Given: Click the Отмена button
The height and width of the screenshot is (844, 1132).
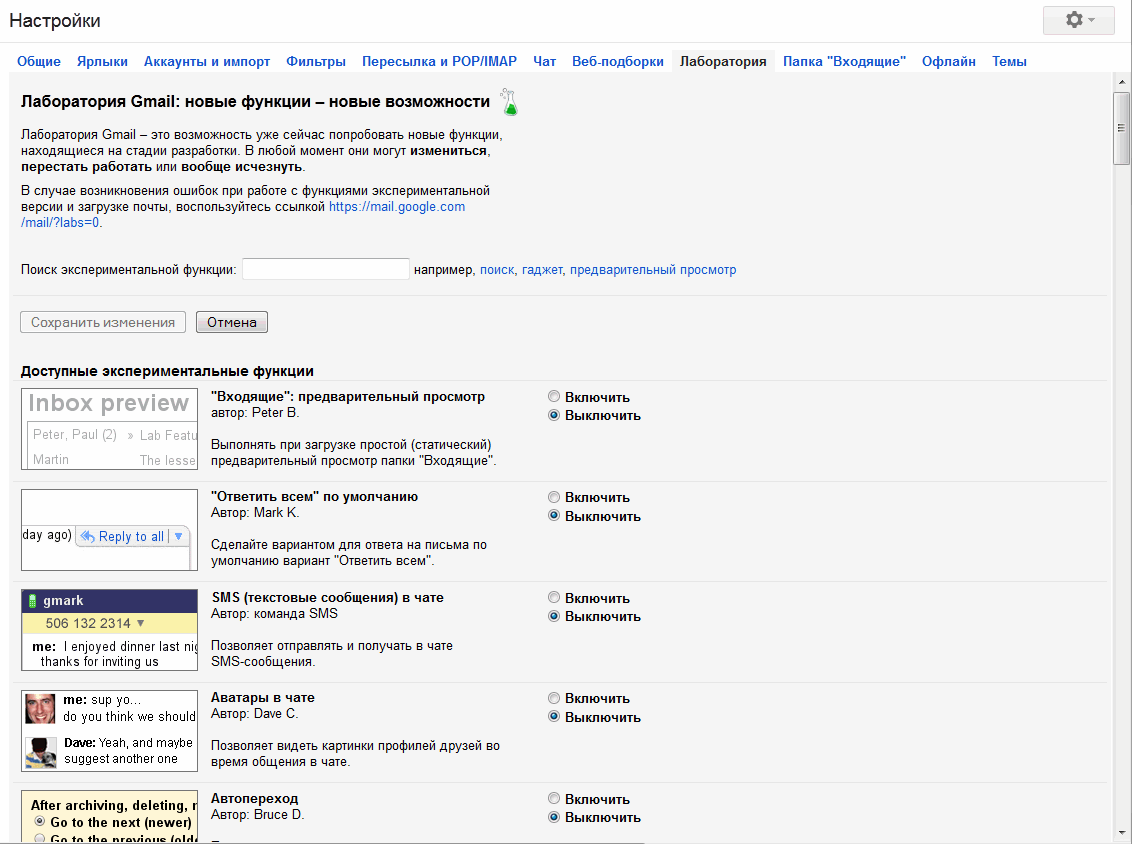Looking at the screenshot, I should pos(232,322).
